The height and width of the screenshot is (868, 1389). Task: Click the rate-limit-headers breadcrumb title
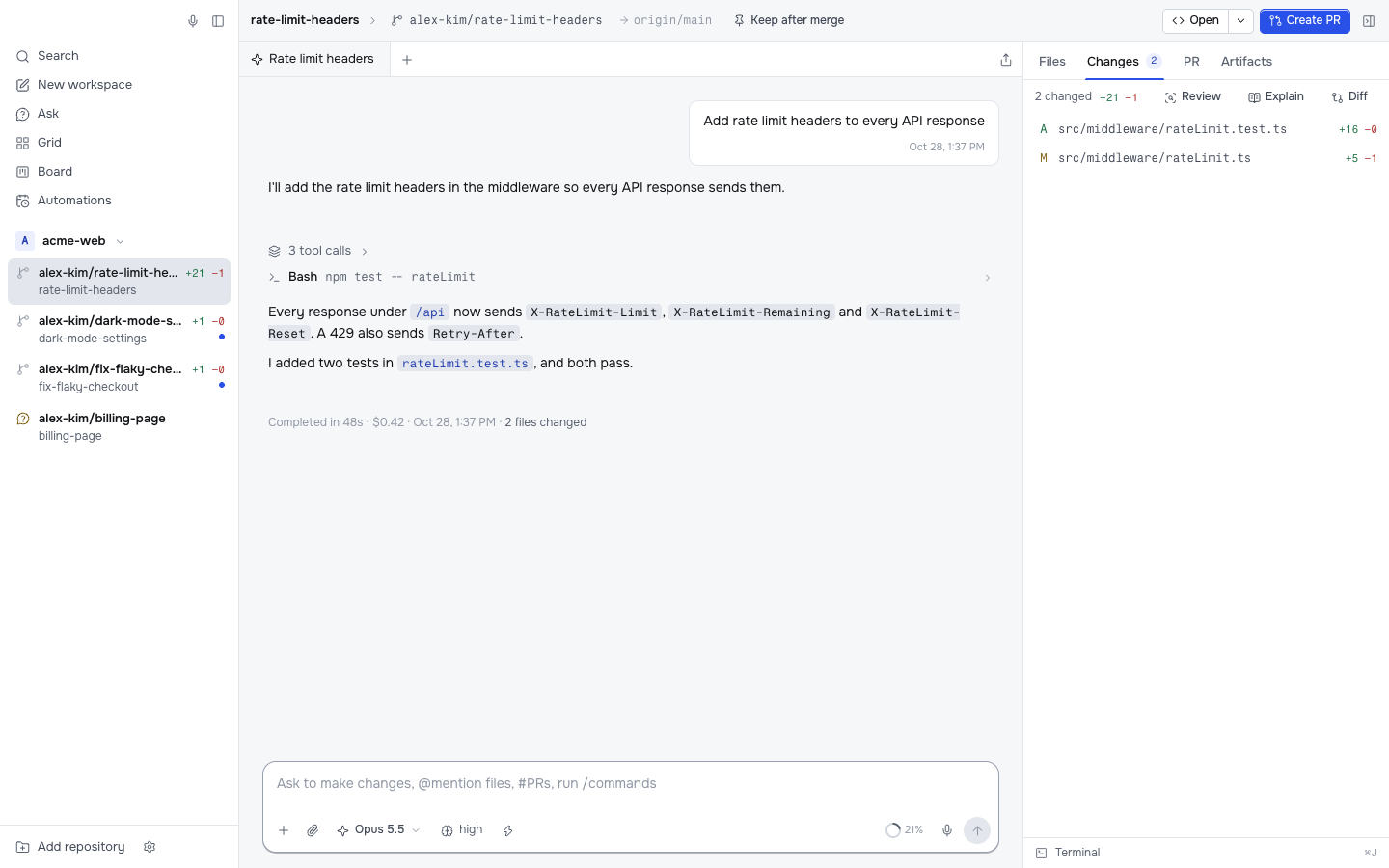coord(305,20)
